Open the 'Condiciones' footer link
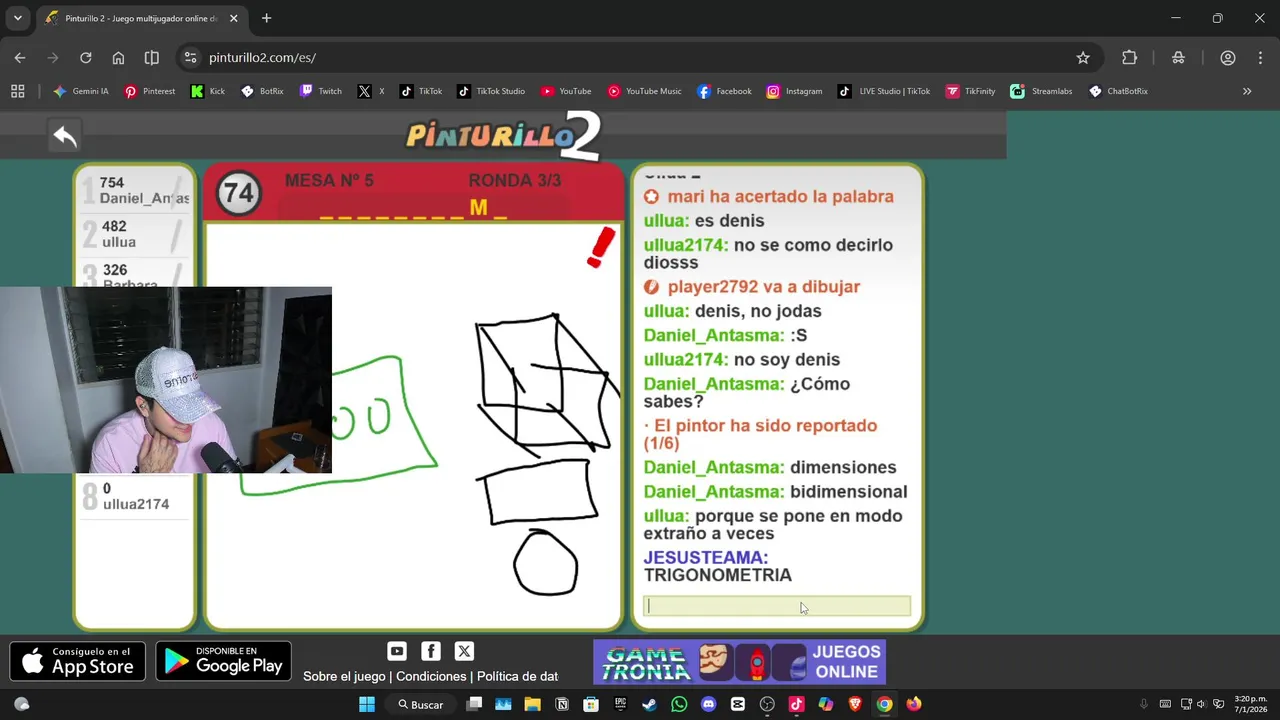This screenshot has width=1280, height=720. pos(431,676)
